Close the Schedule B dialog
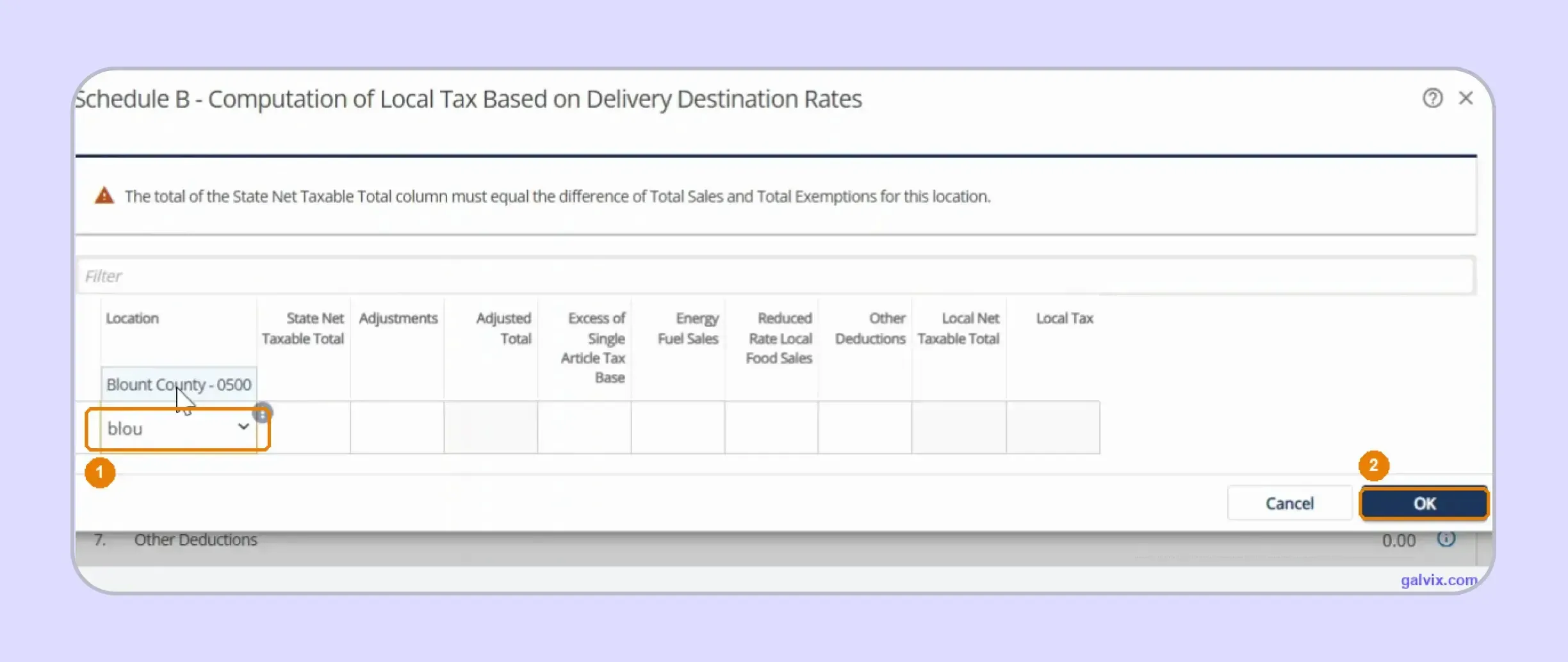Image resolution: width=1568 pixels, height=662 pixels. [x=1466, y=98]
